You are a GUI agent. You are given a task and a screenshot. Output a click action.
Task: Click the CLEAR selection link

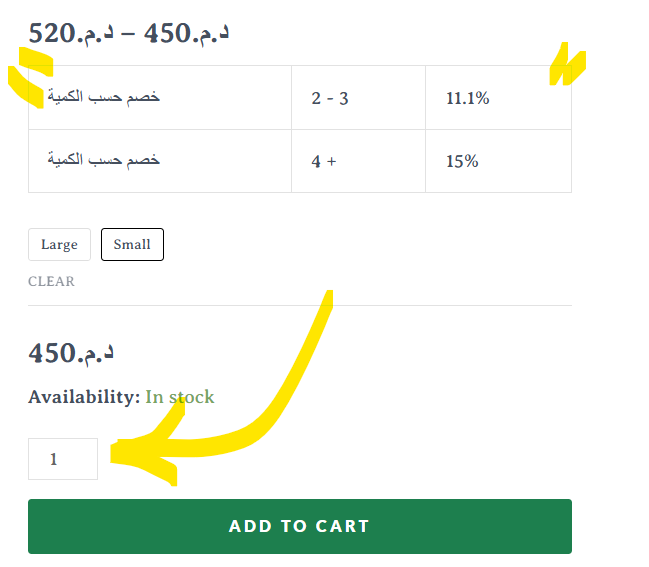[x=51, y=281]
